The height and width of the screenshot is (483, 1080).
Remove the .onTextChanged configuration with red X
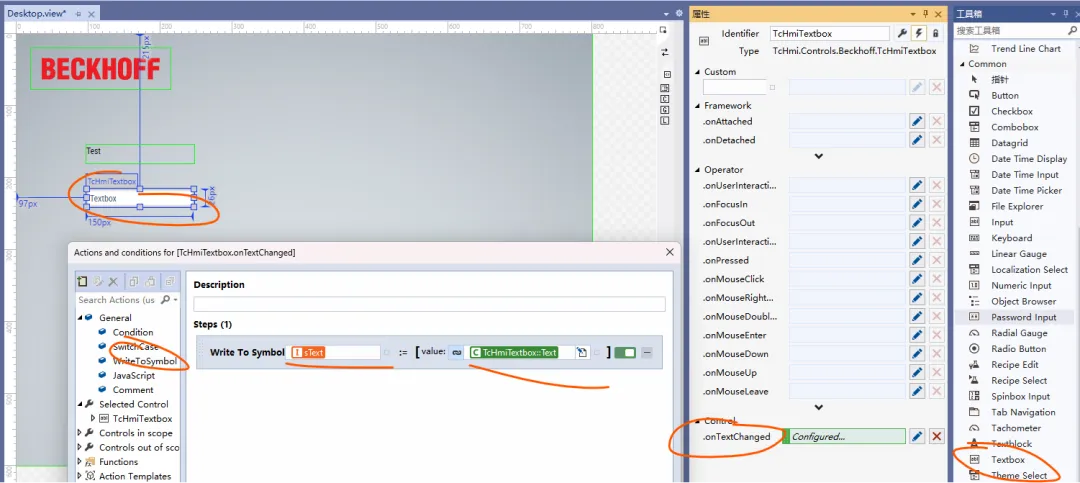point(936,436)
